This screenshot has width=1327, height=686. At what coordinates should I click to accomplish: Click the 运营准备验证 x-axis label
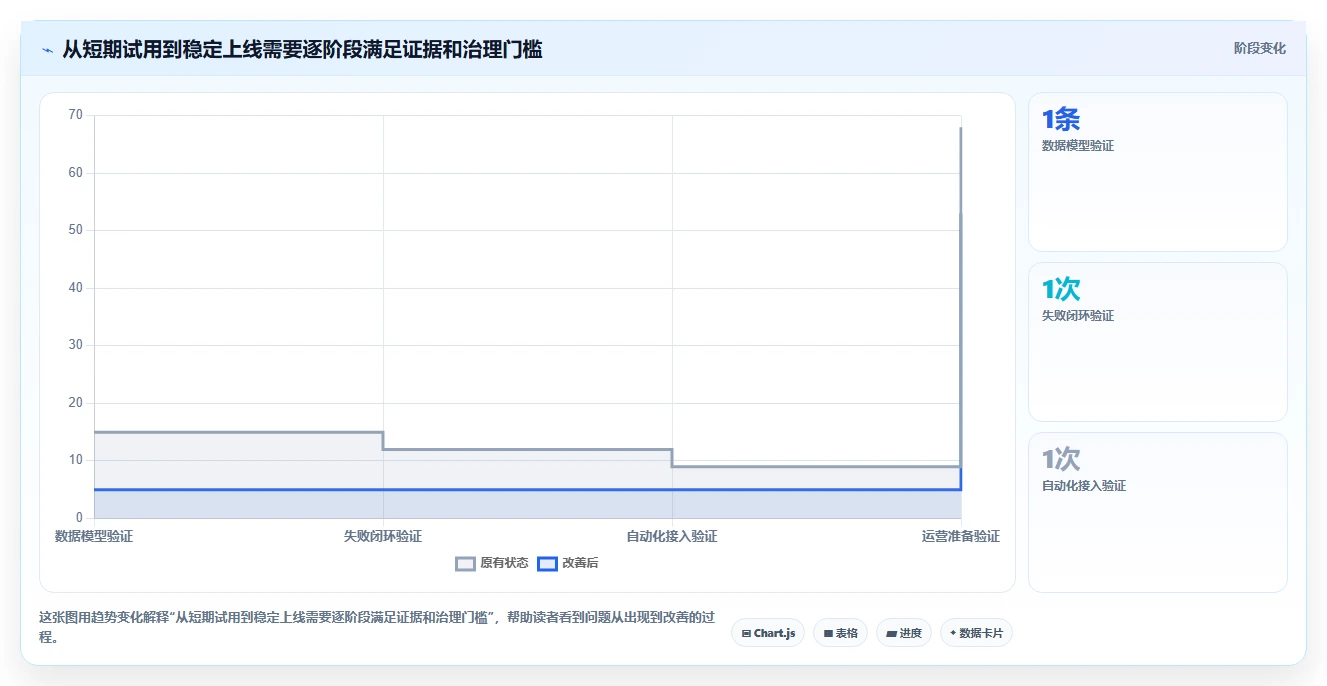click(961, 536)
